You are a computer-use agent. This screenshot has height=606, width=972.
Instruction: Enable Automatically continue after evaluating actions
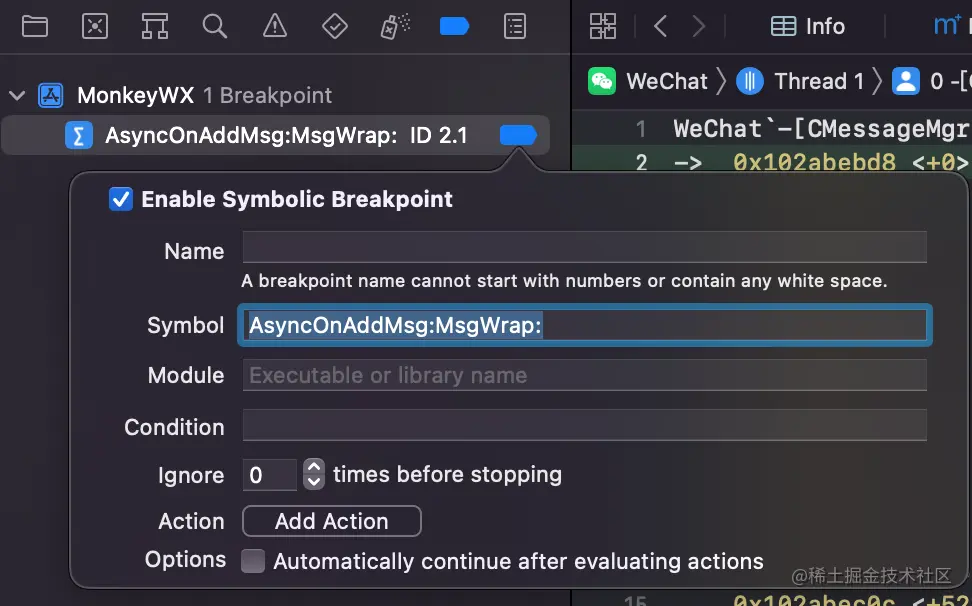pos(253,561)
